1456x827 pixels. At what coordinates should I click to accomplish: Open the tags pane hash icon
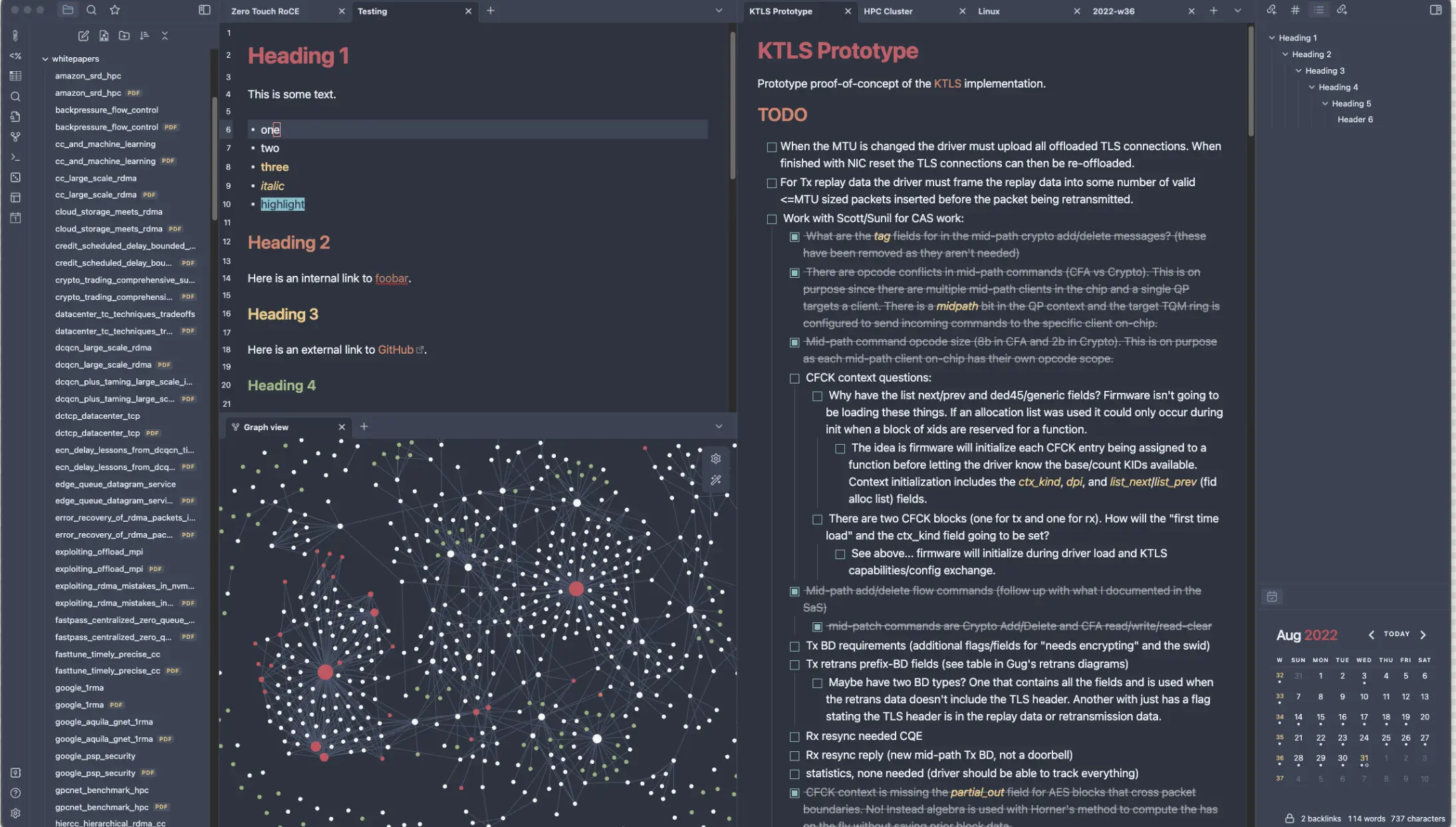[x=1295, y=10]
